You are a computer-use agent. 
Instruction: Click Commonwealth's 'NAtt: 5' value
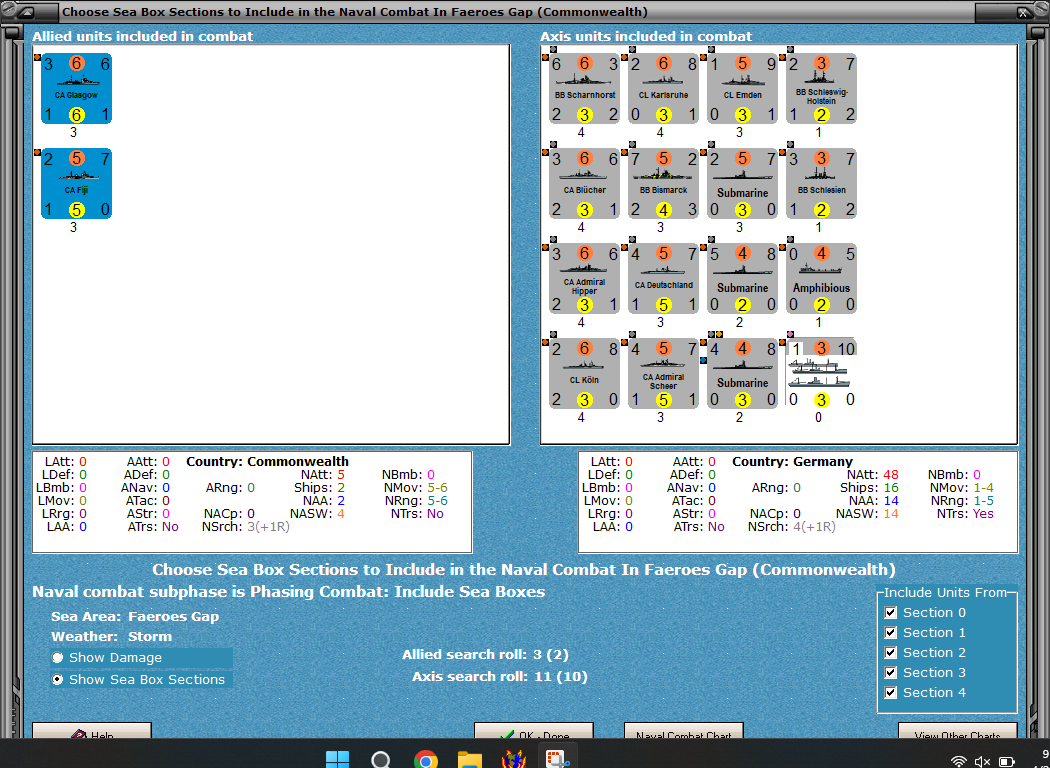323,475
